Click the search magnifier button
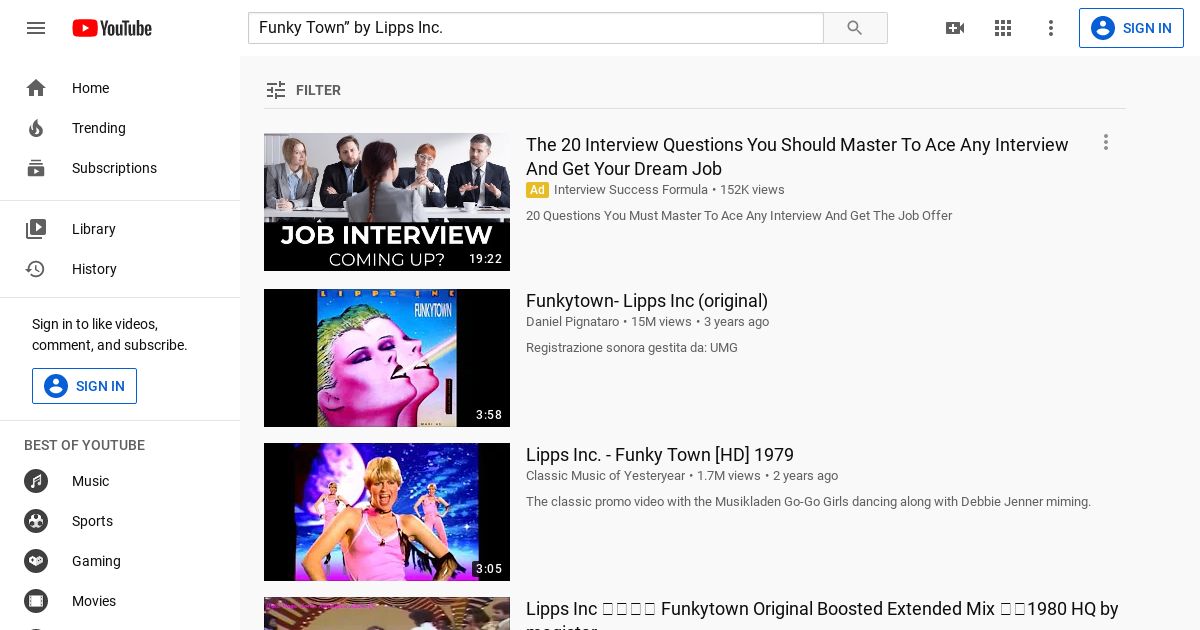Screen dimensions: 1200x630 855,28
